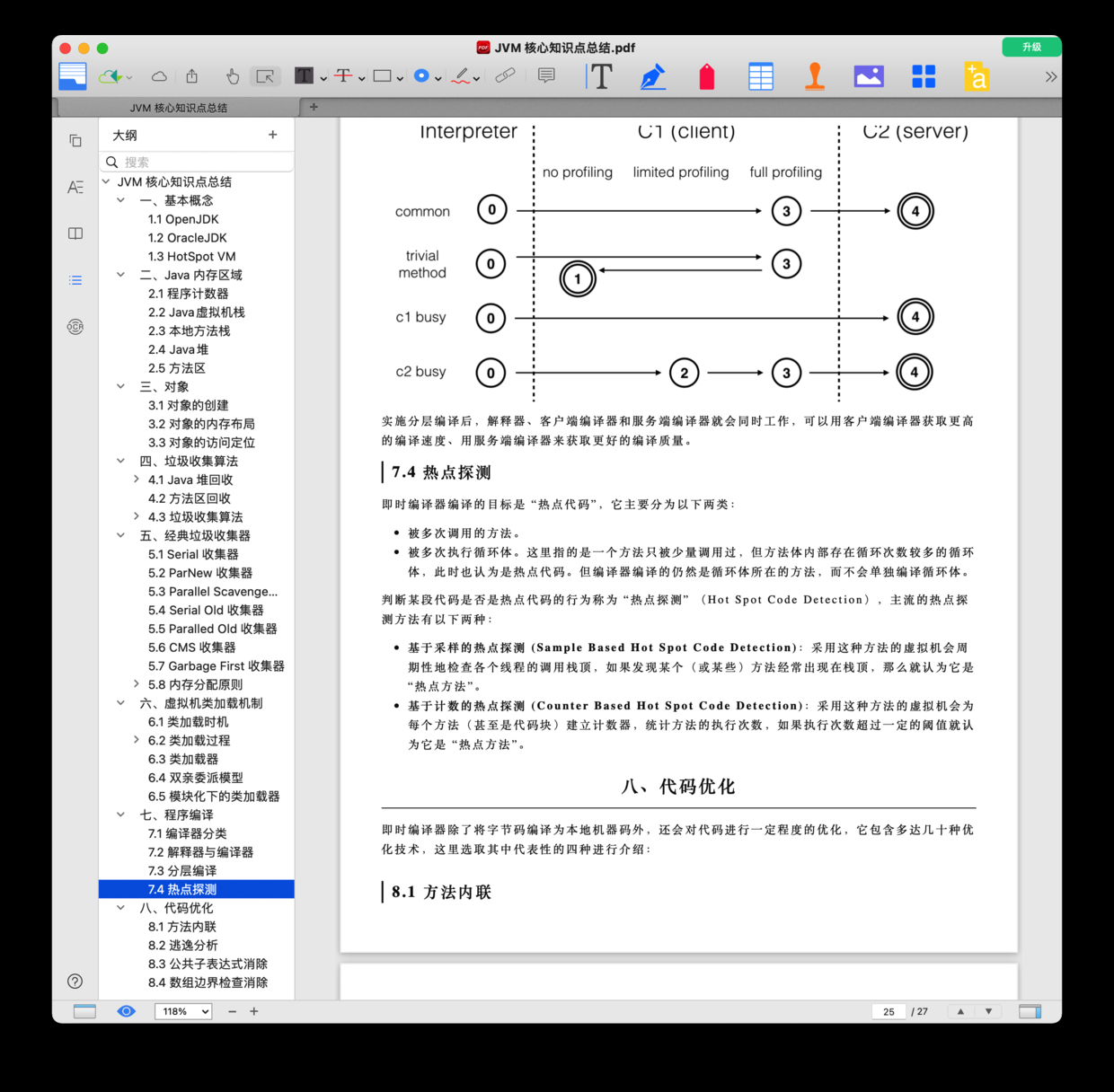The image size is (1114, 1092).
Task: Open a new tab with the plus button
Action: (x=314, y=107)
